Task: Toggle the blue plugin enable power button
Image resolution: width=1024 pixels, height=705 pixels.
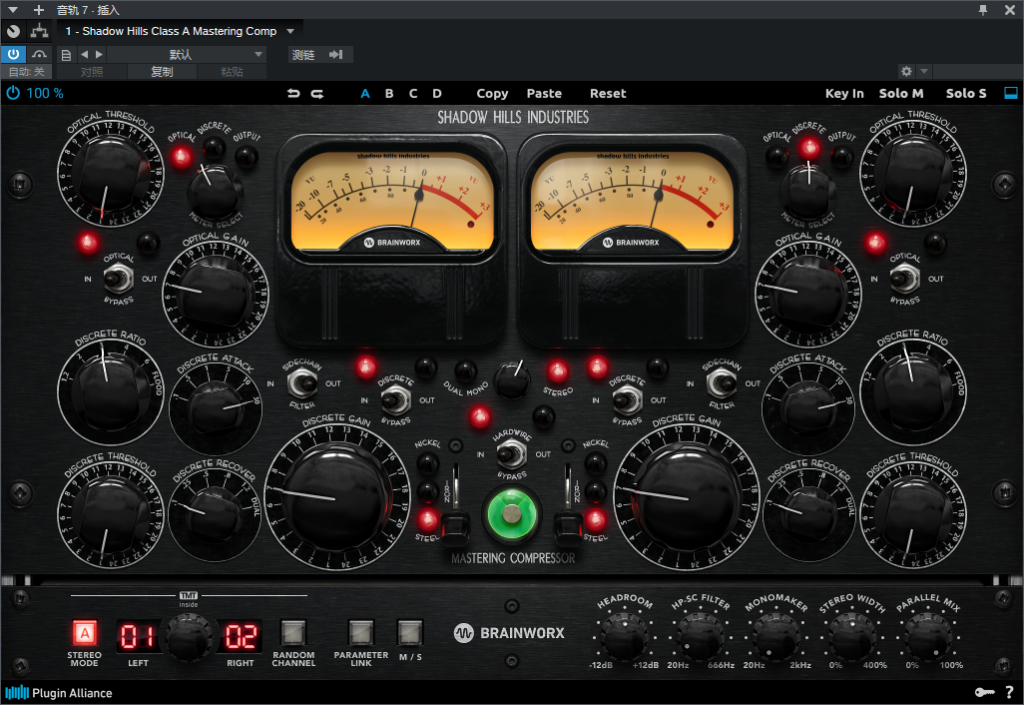Action: (x=13, y=54)
